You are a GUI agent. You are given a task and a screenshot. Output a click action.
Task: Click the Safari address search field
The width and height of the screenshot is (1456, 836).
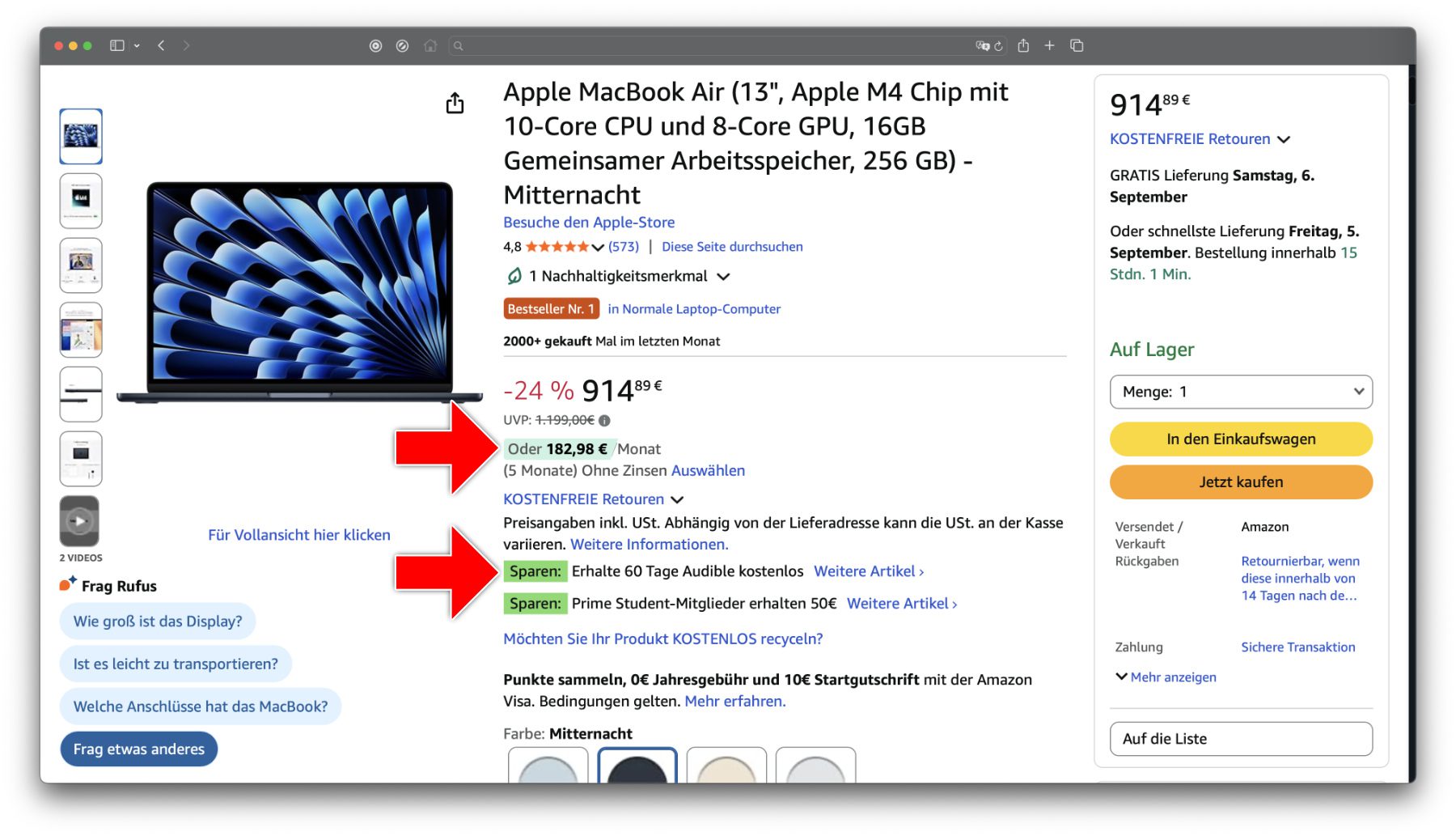point(712,46)
